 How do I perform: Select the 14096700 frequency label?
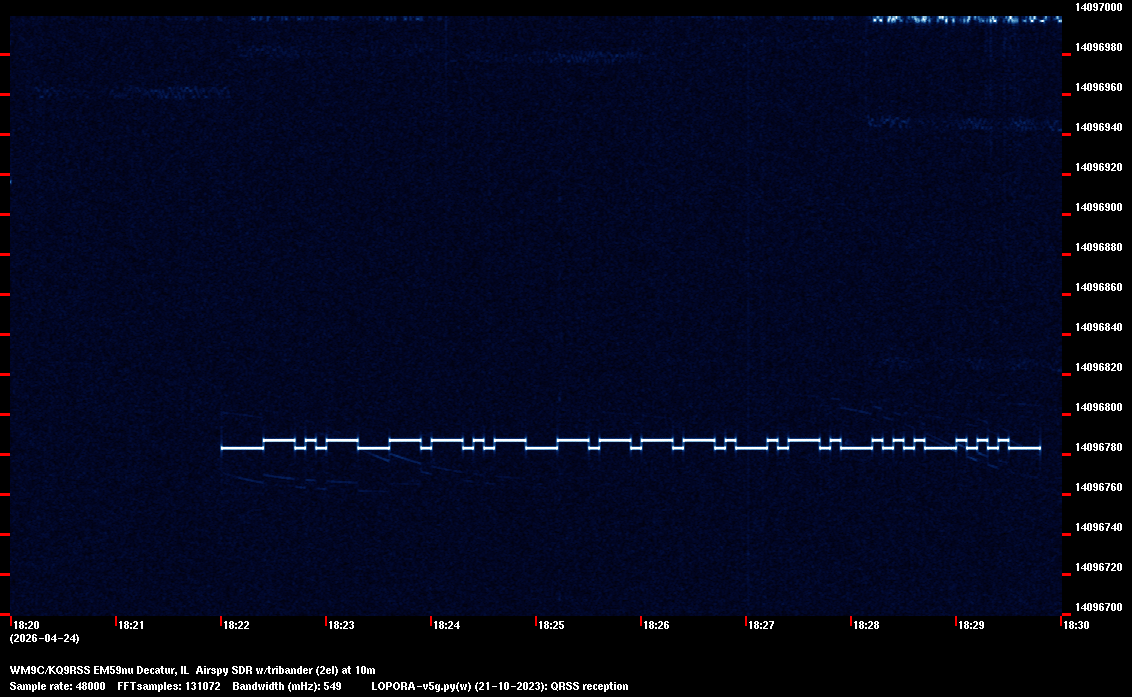1098,607
